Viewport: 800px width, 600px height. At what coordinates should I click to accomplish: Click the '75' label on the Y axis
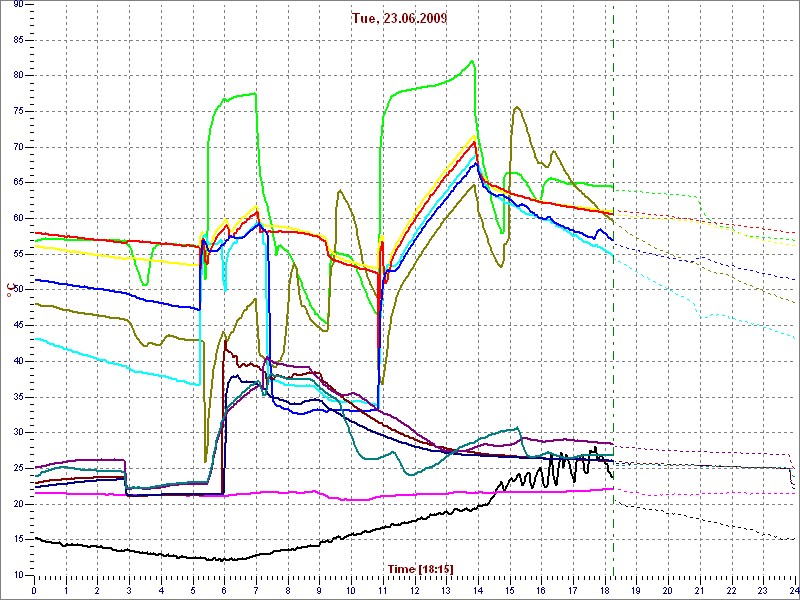click(x=17, y=111)
